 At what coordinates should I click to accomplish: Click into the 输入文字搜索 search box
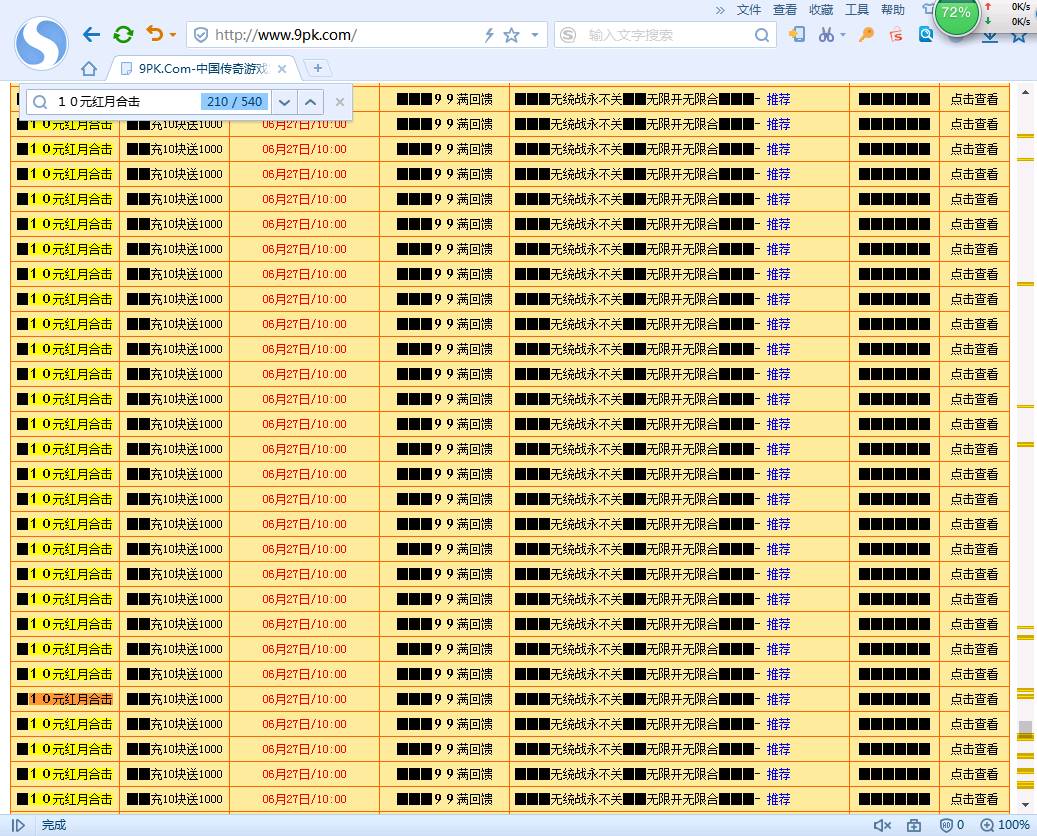coord(665,35)
